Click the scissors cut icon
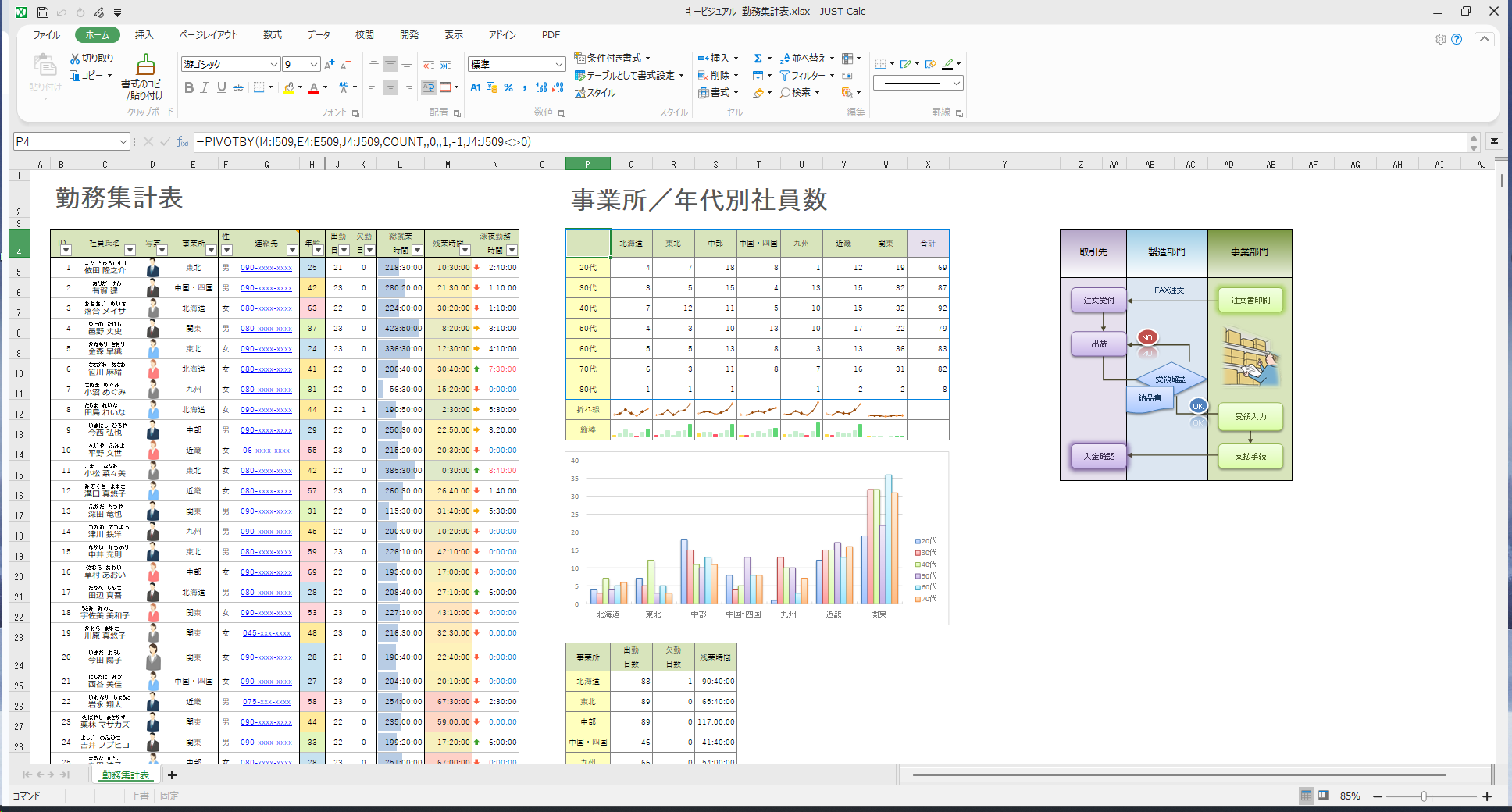Image resolution: width=1512 pixels, height=812 pixels. pyautogui.click(x=75, y=59)
